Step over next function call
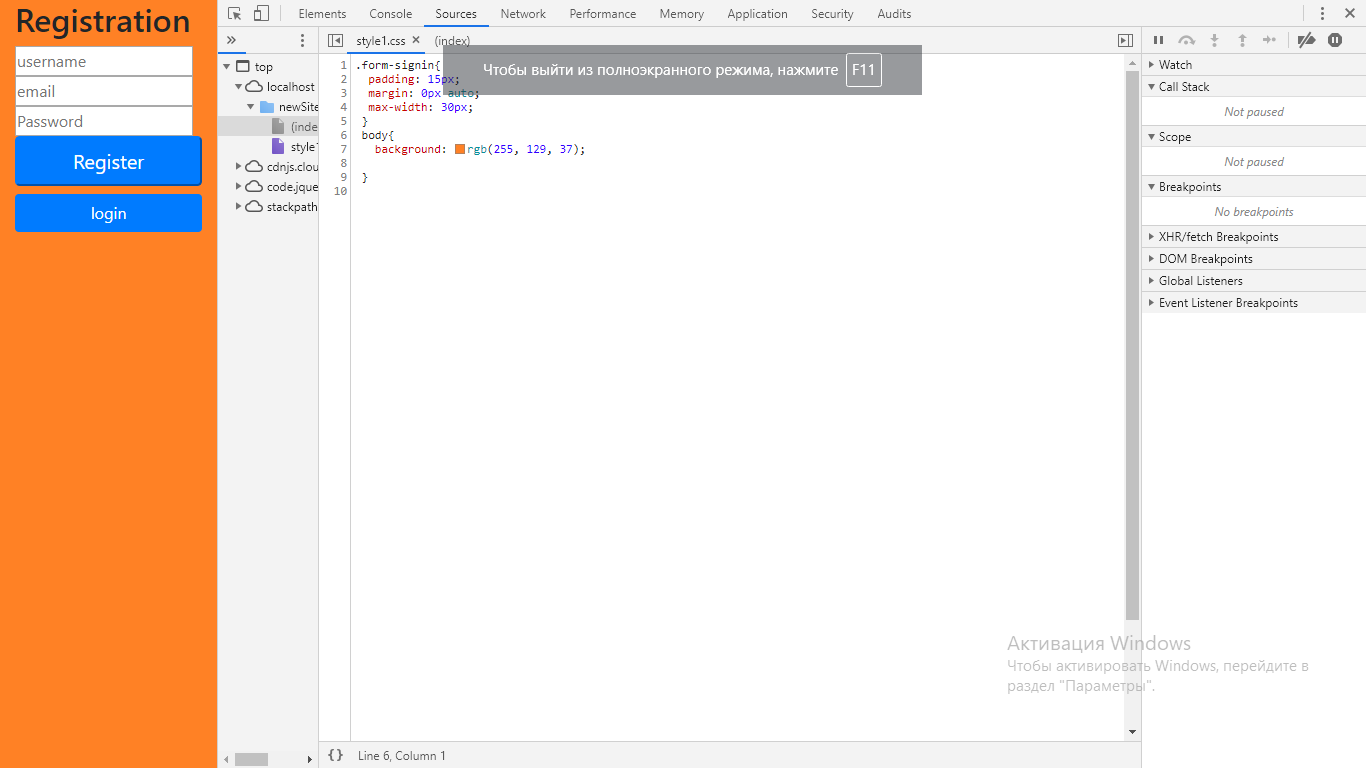The width and height of the screenshot is (1366, 768). [x=1186, y=40]
